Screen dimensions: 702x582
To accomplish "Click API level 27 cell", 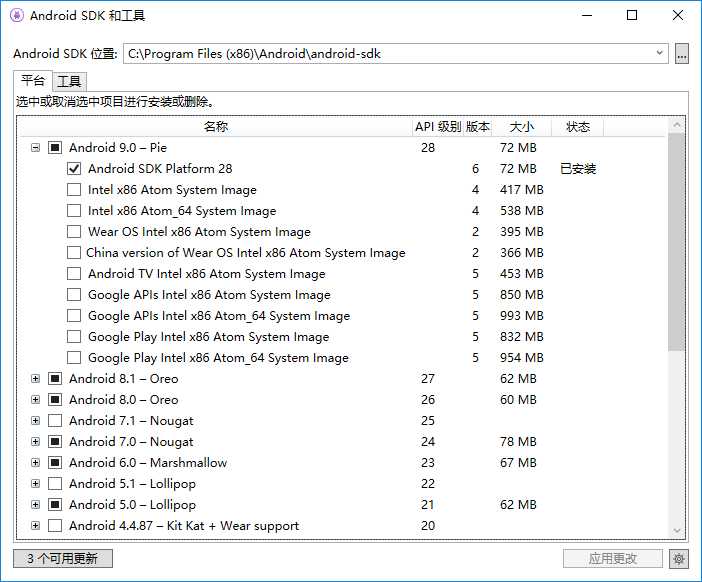I will pos(428,379).
